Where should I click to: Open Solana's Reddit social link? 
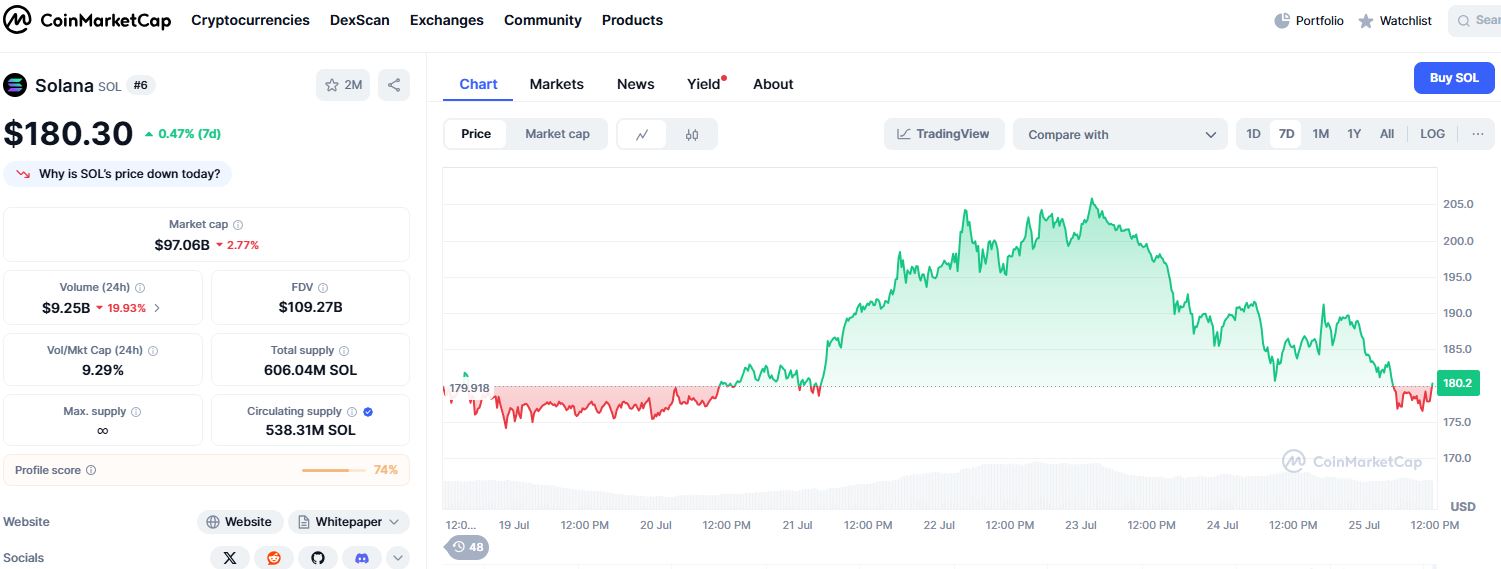tap(274, 558)
